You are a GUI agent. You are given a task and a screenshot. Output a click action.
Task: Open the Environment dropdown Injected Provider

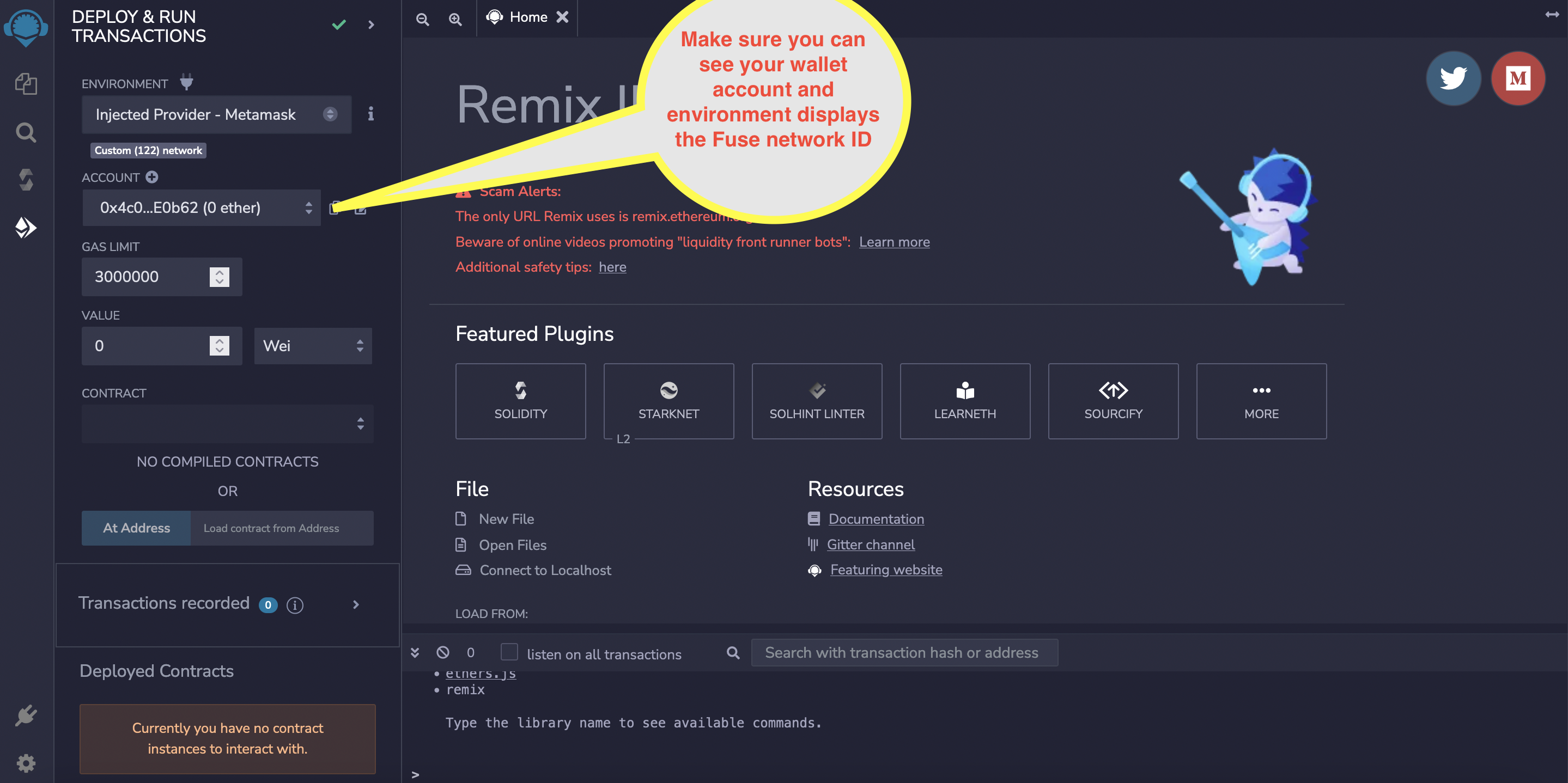(x=217, y=114)
